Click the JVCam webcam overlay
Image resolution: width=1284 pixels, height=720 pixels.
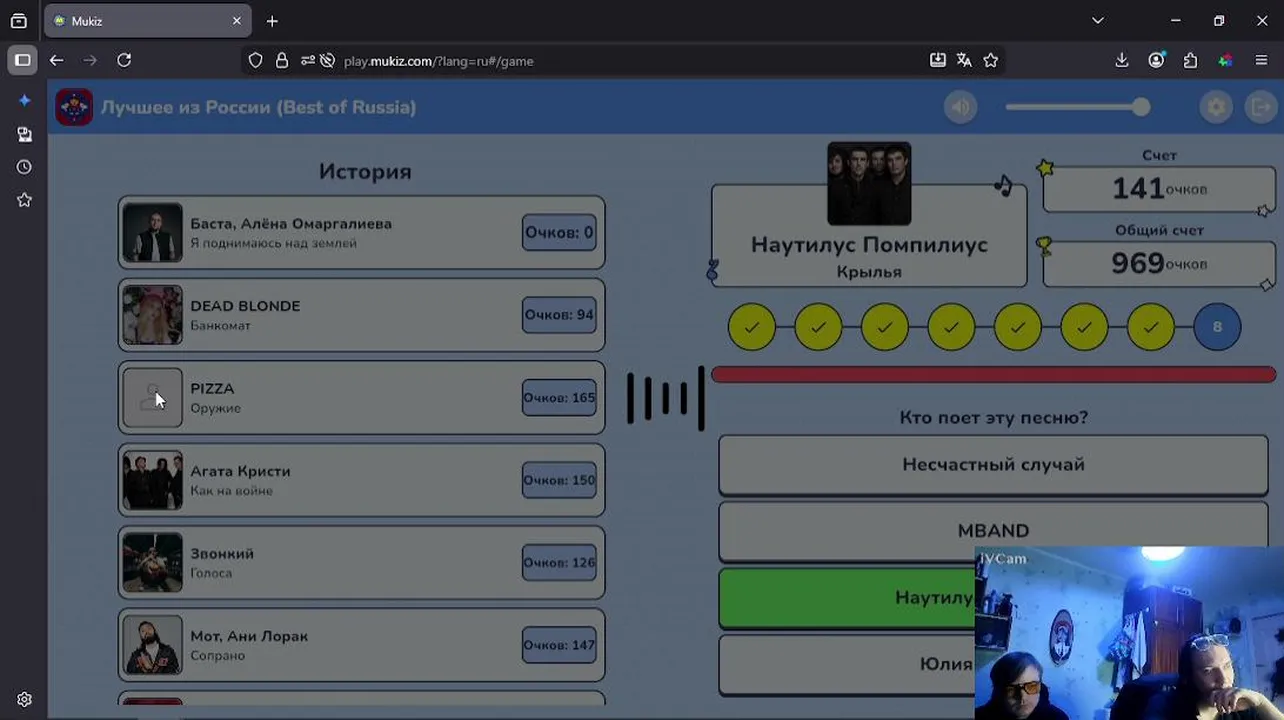(x=1129, y=632)
